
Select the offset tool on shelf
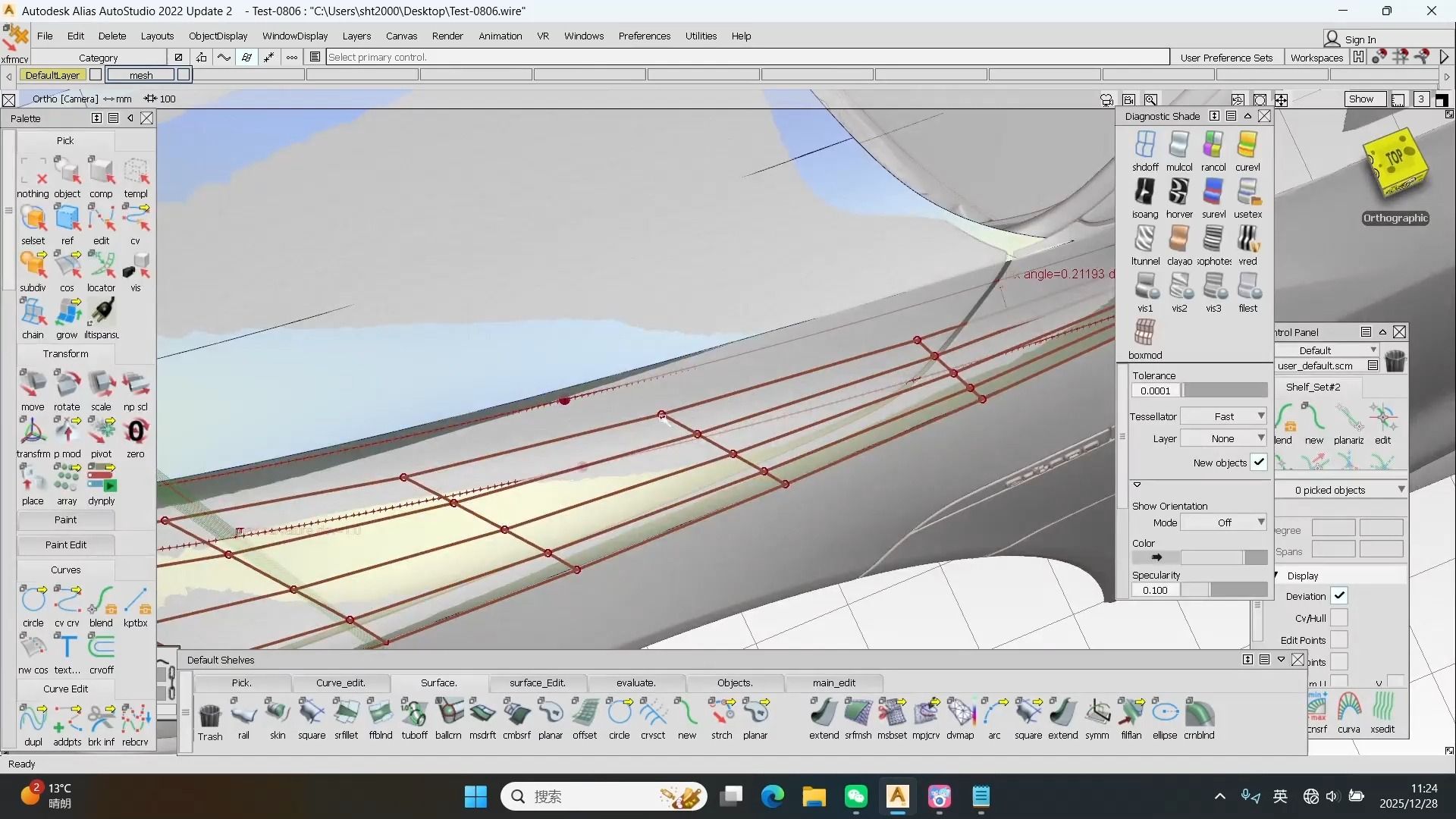pos(585,713)
